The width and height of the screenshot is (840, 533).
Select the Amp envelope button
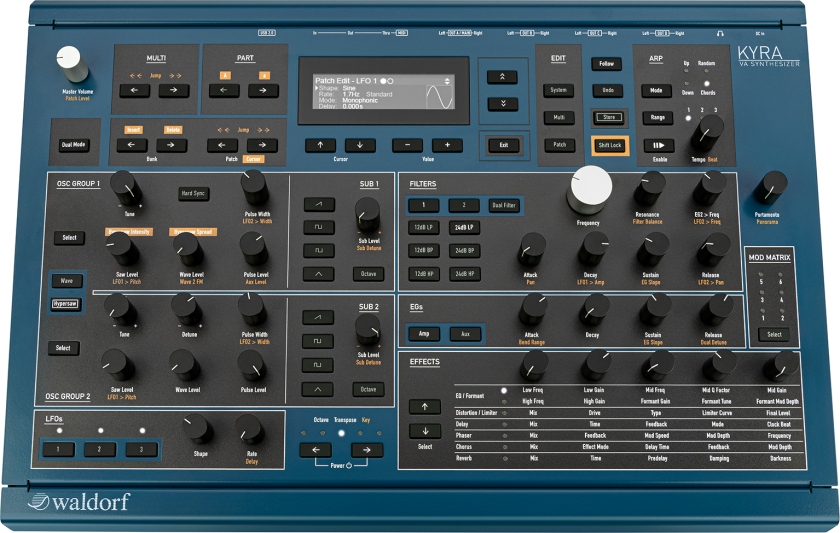click(x=424, y=334)
